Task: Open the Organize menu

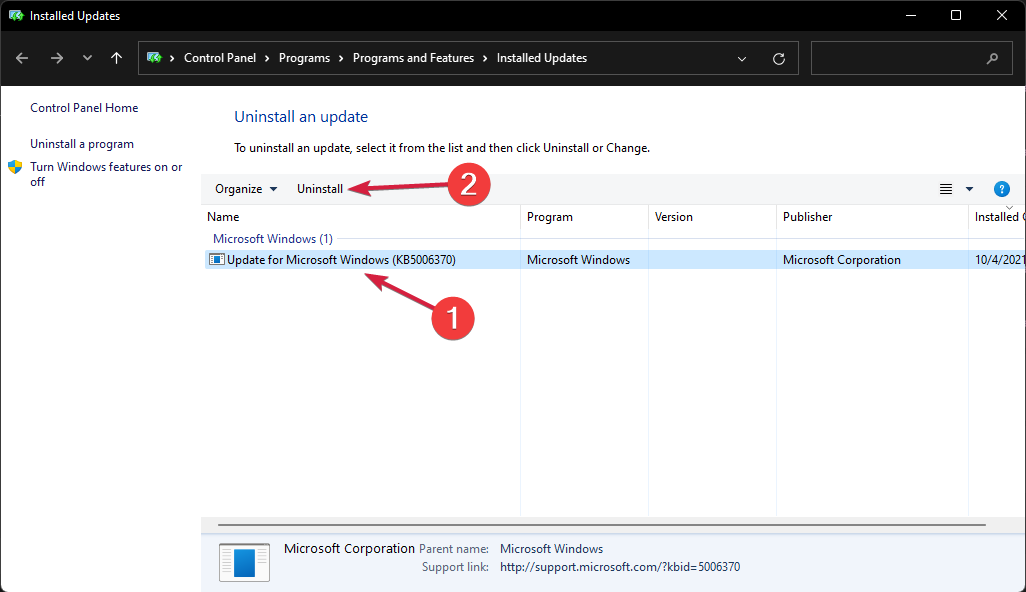Action: (x=246, y=189)
